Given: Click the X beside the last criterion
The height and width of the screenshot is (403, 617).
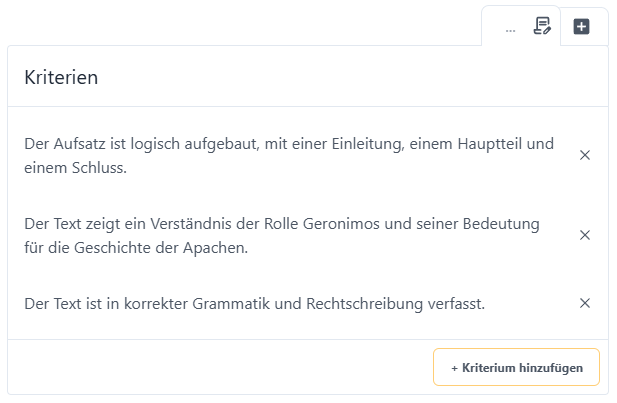Looking at the screenshot, I should coord(585,303).
